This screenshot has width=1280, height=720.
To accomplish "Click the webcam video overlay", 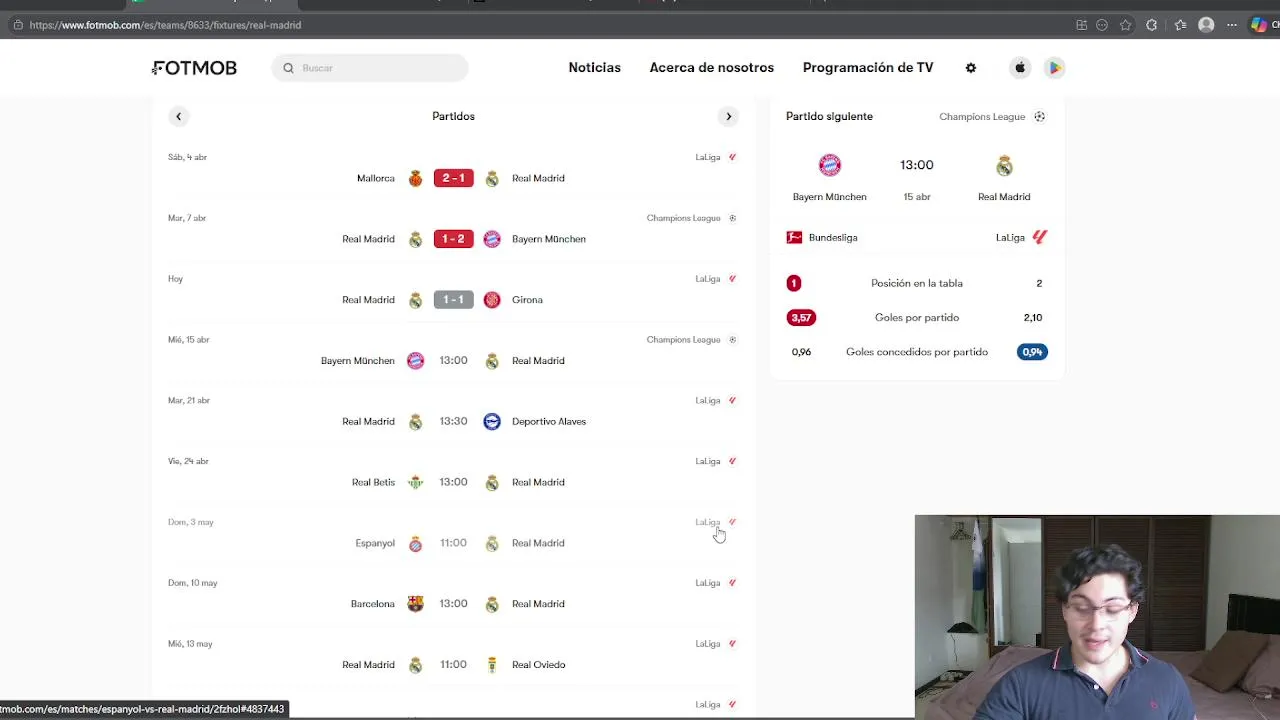I will 1097,617.
